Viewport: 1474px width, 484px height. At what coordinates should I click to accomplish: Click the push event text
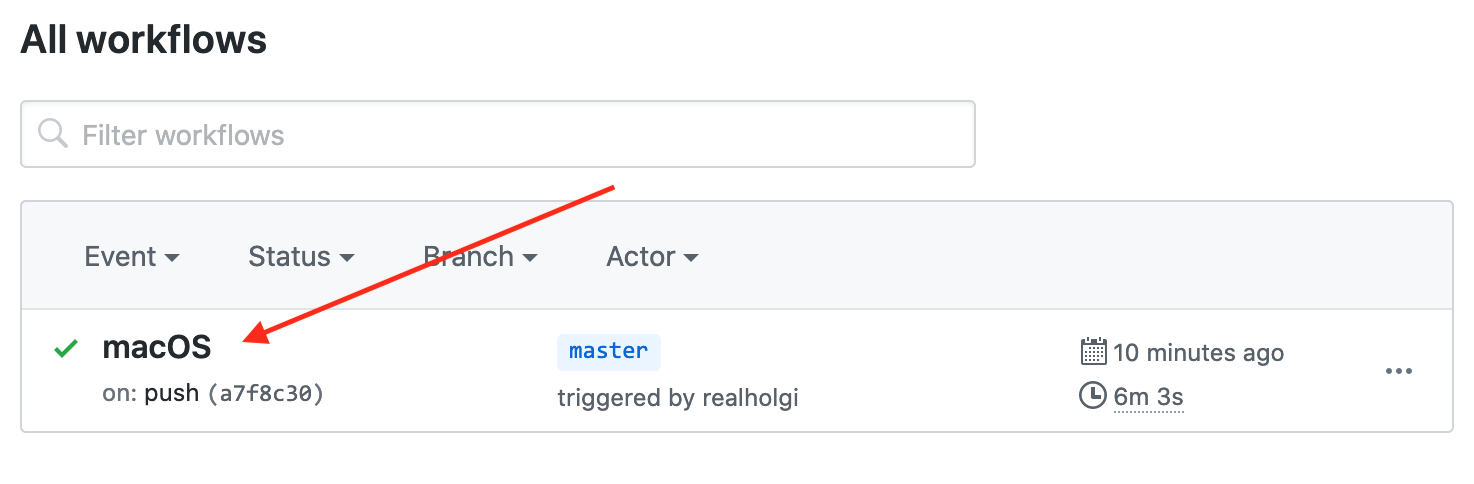point(172,394)
